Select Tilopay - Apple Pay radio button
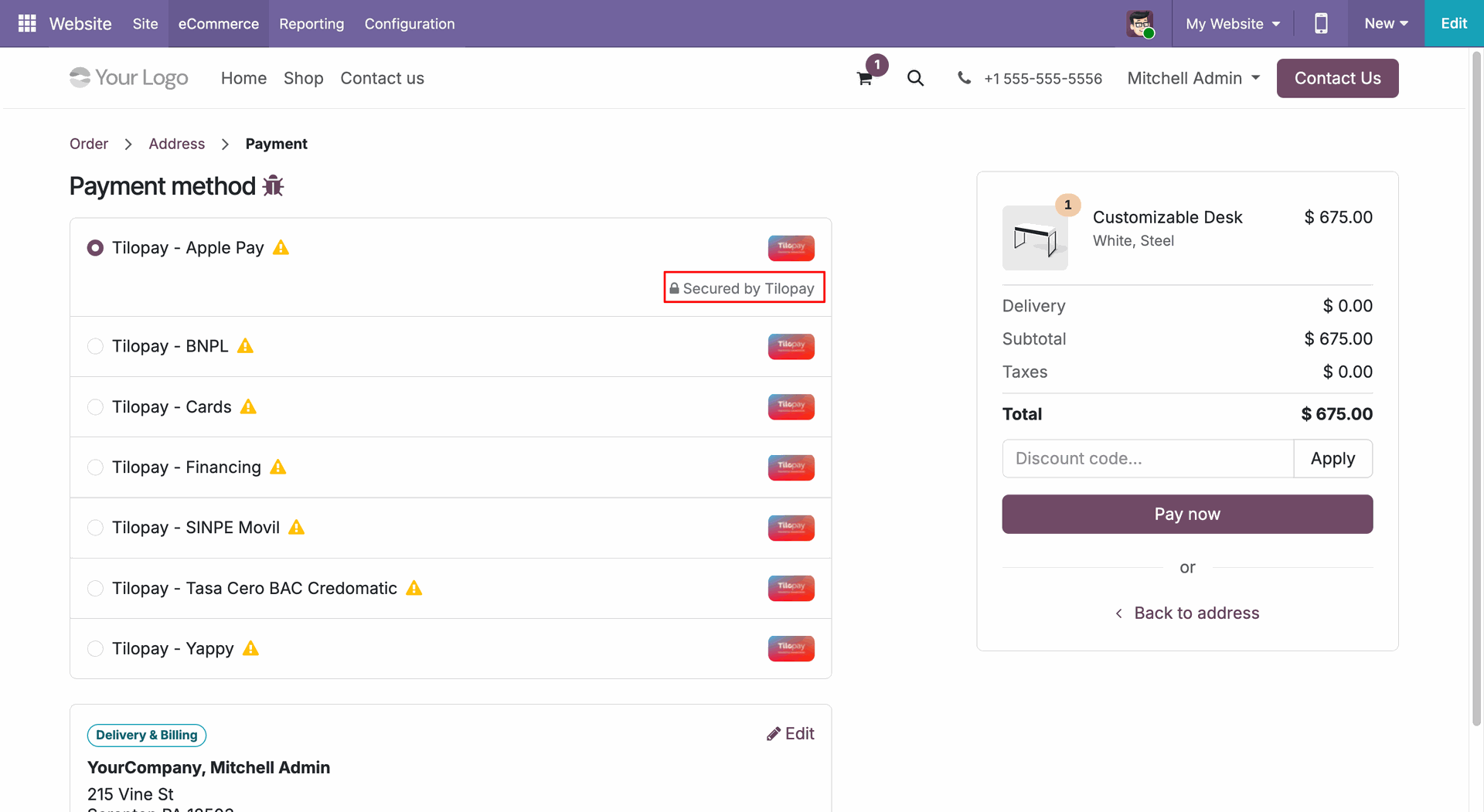Image resolution: width=1484 pixels, height=812 pixels. 95,248
